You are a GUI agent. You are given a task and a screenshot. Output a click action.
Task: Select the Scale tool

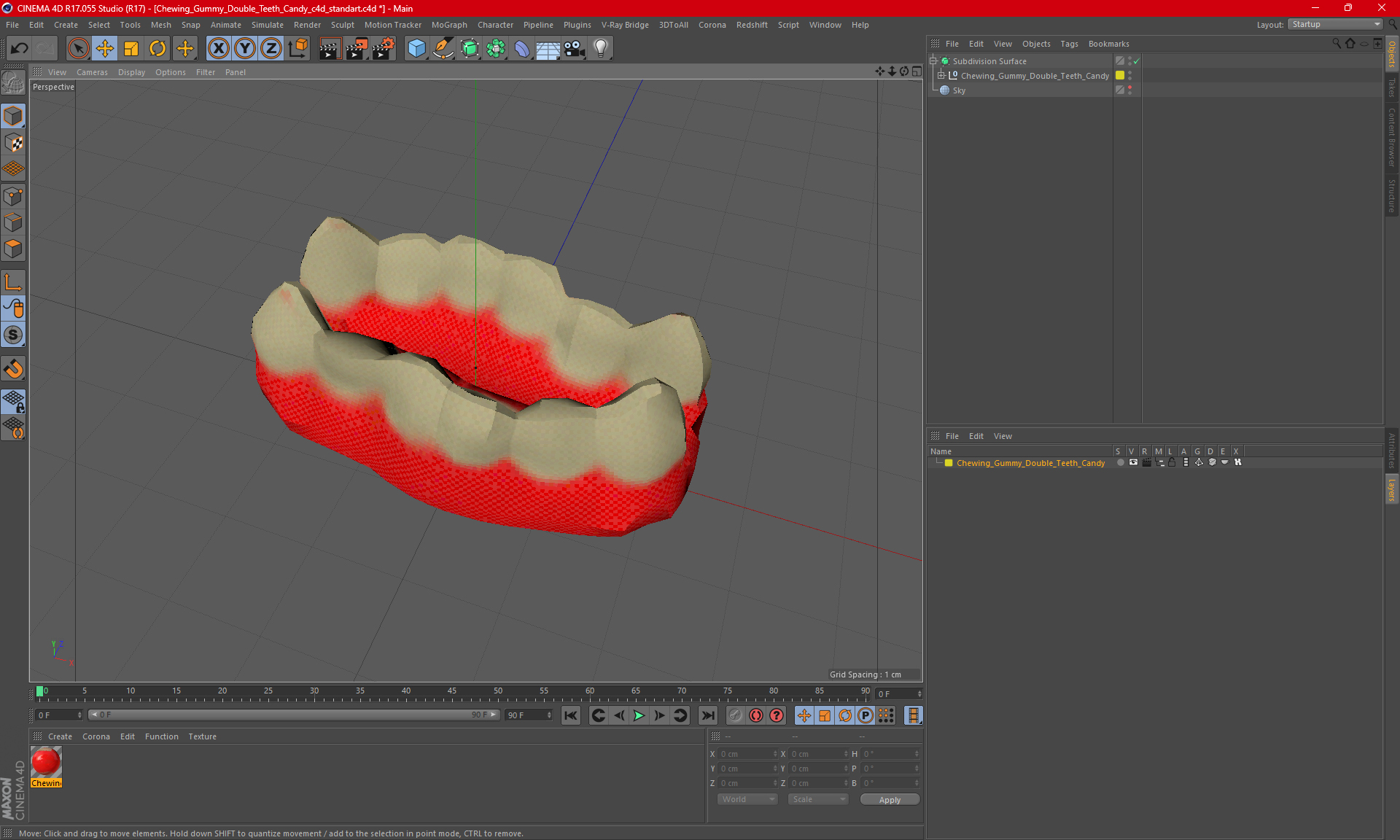coord(131,49)
